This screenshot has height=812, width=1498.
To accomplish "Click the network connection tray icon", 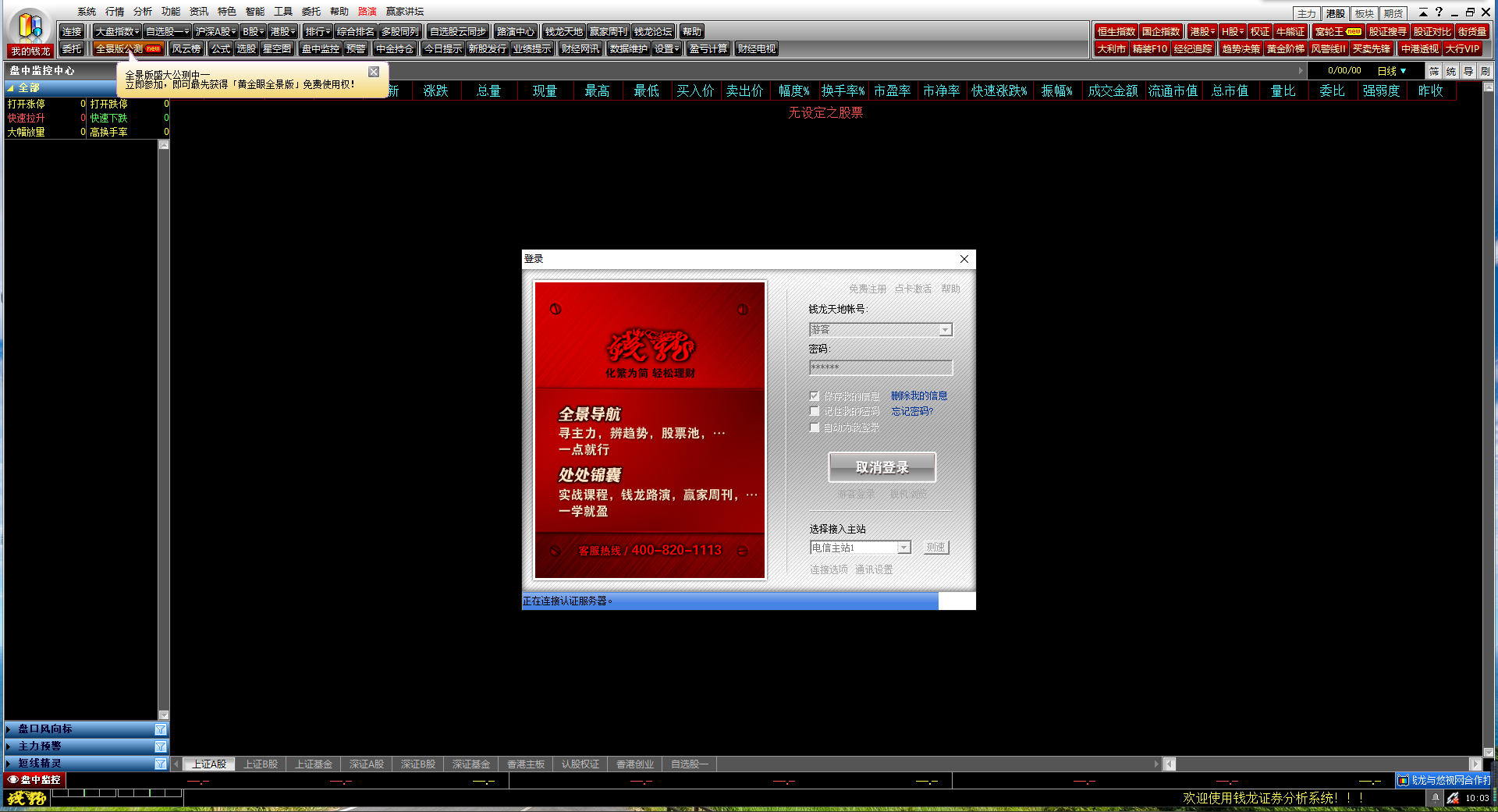I will pyautogui.click(x=1453, y=798).
